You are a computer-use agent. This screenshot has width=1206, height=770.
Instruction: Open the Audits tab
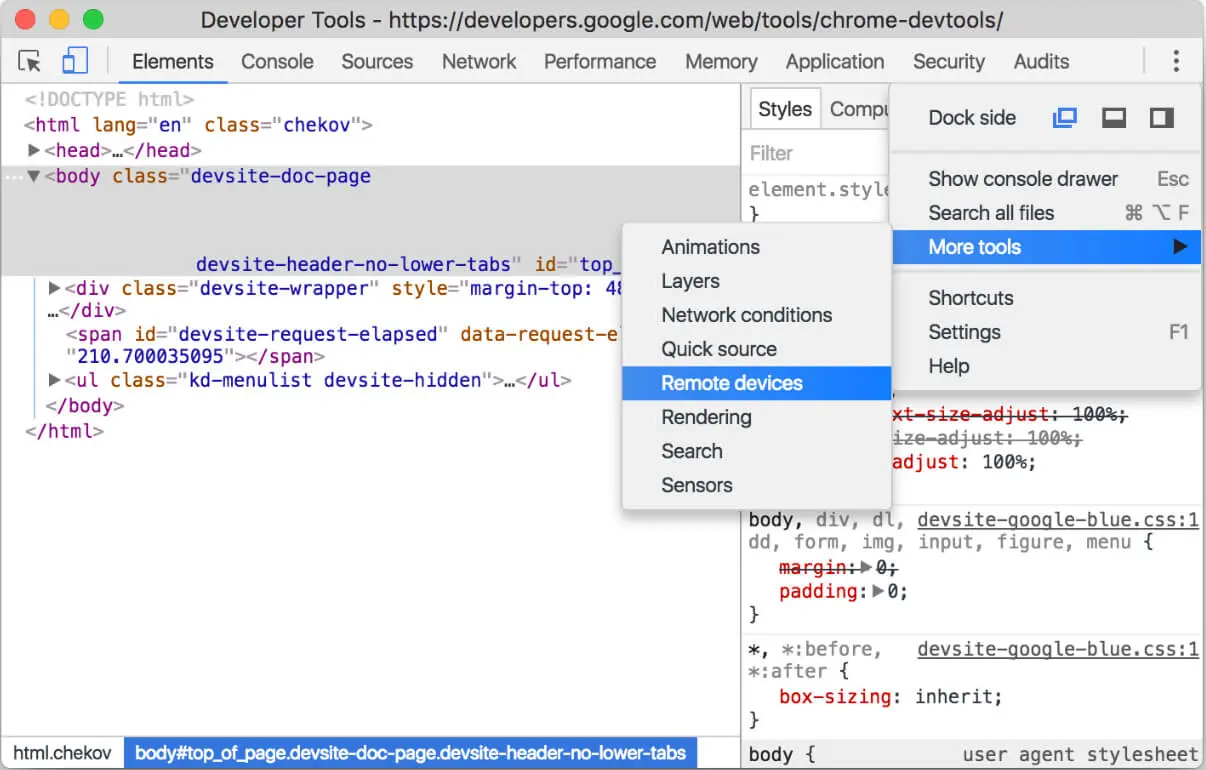click(x=1042, y=61)
